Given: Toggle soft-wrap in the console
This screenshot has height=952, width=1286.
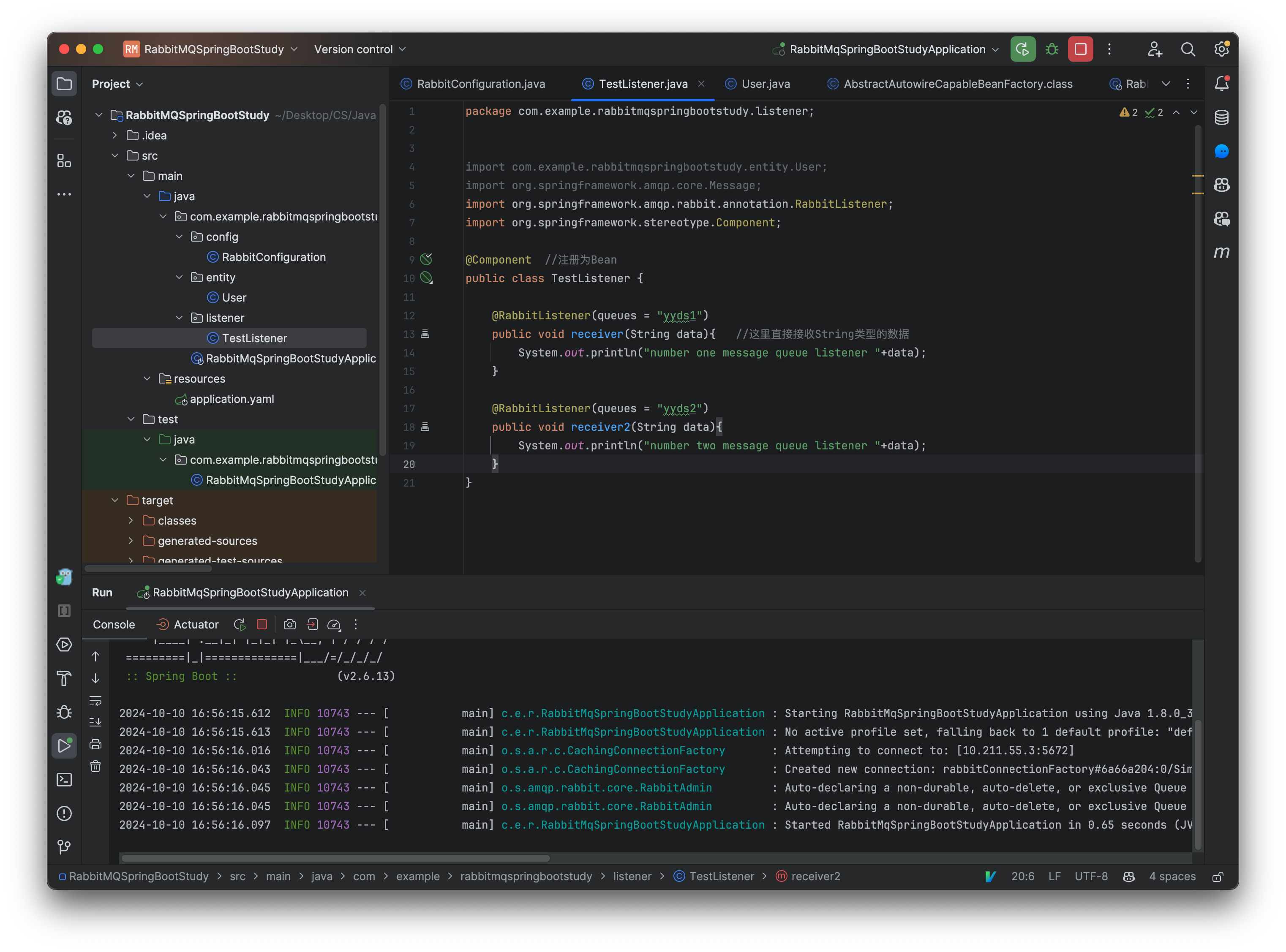Looking at the screenshot, I should 95,701.
